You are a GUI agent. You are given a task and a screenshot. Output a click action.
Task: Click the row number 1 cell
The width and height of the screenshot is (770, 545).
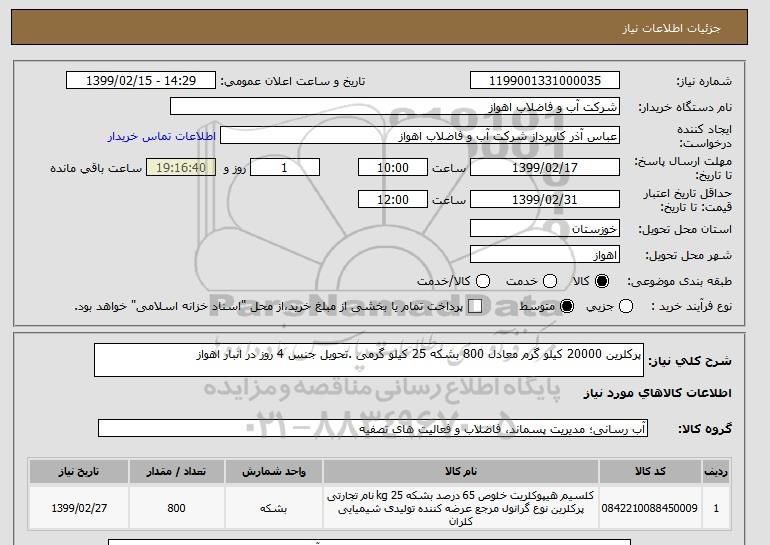point(716,508)
